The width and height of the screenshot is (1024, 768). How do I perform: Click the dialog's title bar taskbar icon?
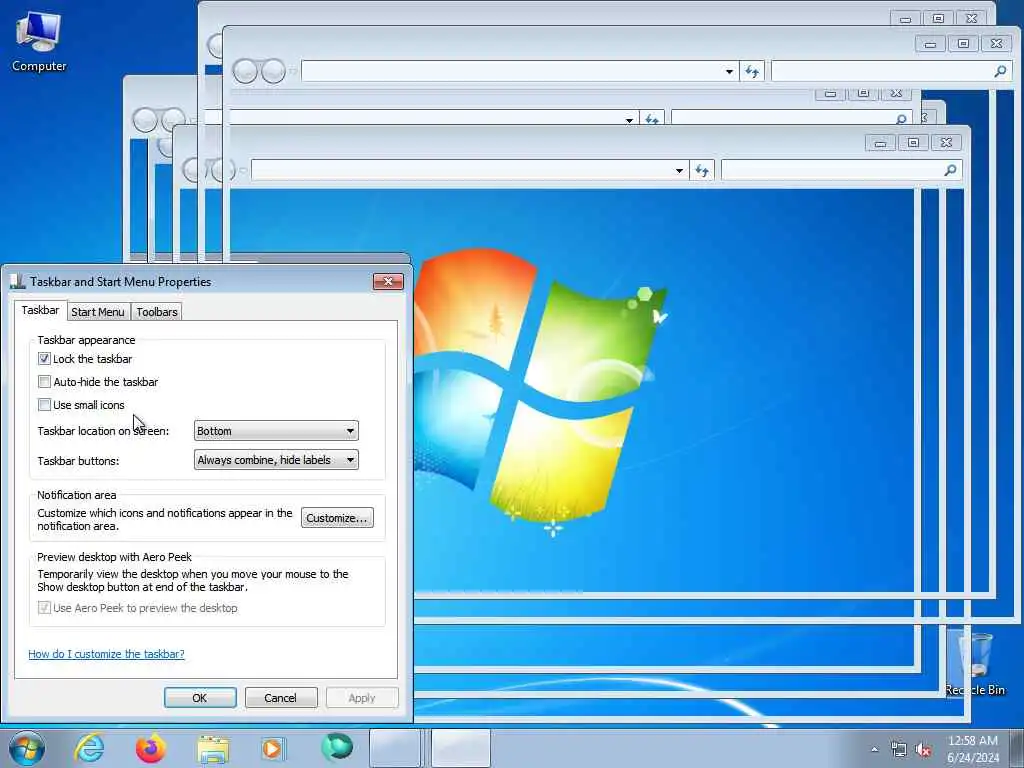(x=18, y=281)
